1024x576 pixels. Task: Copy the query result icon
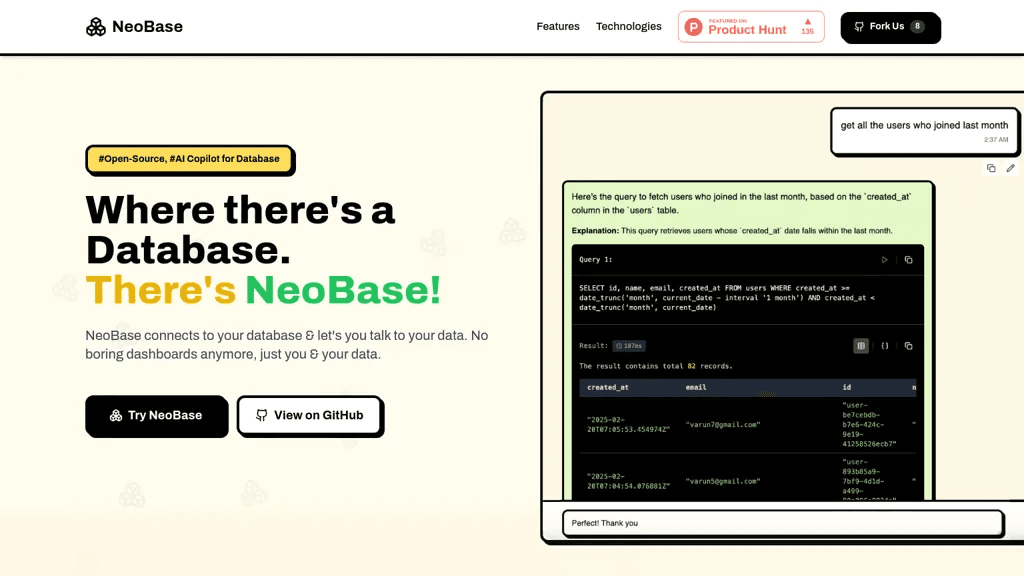pos(908,345)
